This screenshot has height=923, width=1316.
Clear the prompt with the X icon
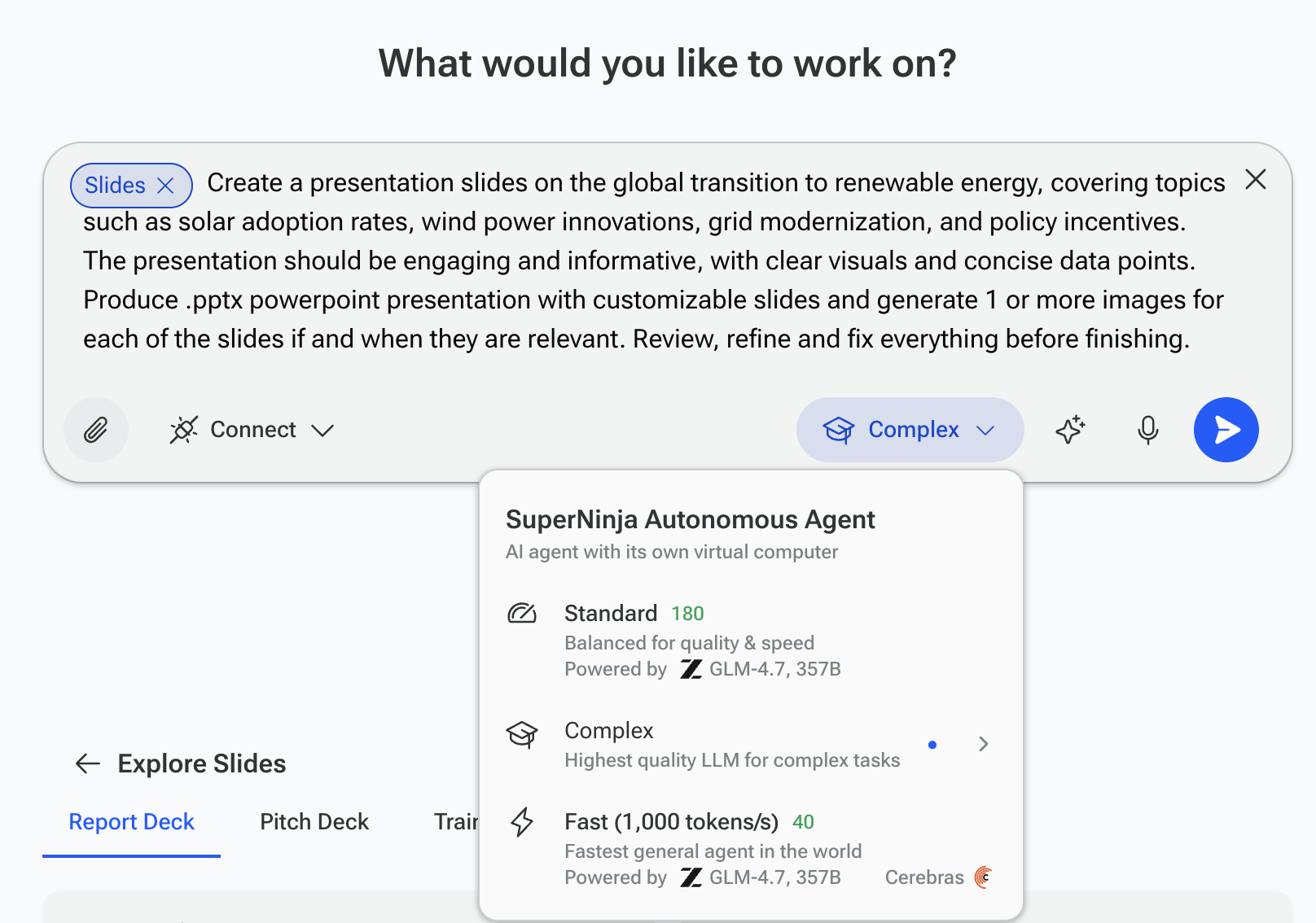click(x=1256, y=179)
